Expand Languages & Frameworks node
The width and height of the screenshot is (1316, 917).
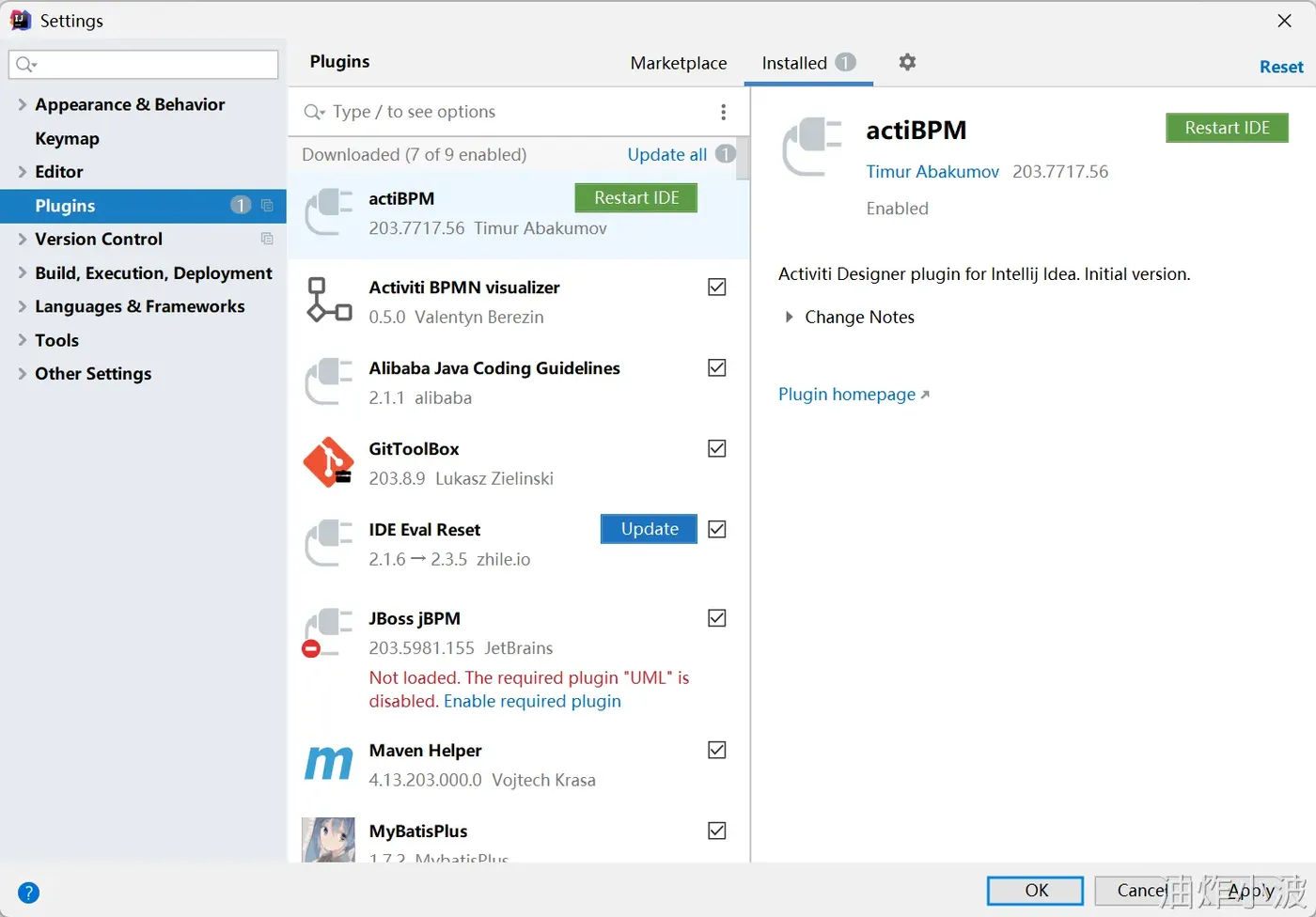(x=22, y=306)
